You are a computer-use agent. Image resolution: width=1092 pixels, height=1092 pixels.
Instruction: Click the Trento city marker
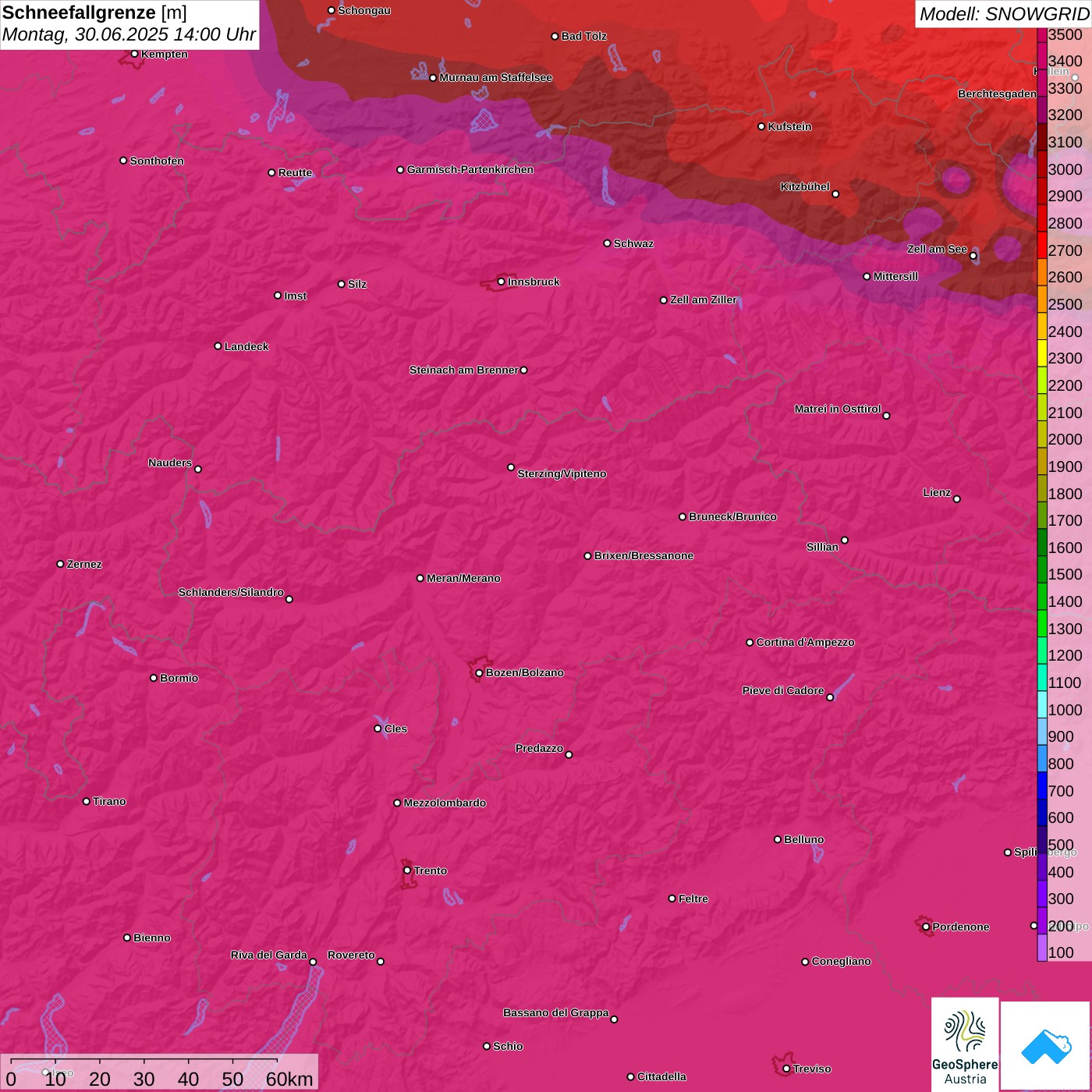(x=407, y=870)
